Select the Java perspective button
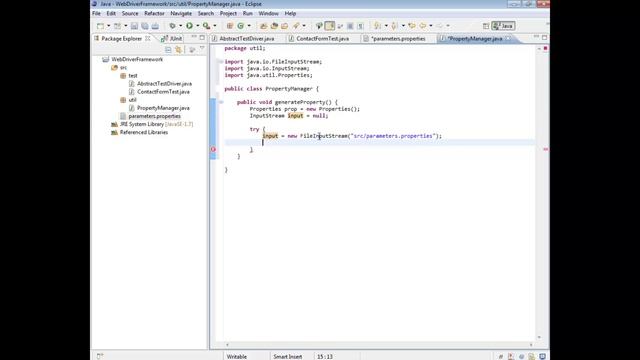Image resolution: width=640 pixels, height=360 pixels. tap(503, 26)
